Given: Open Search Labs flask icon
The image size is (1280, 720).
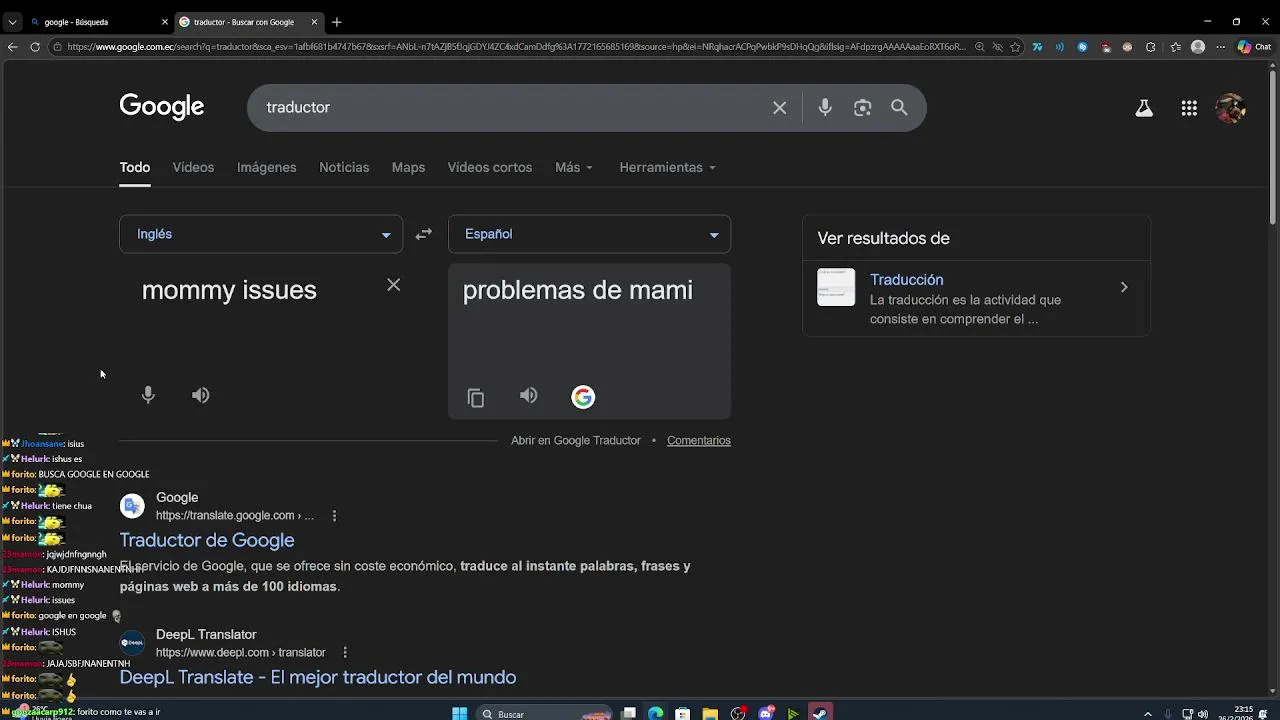Looking at the screenshot, I should [x=1144, y=108].
